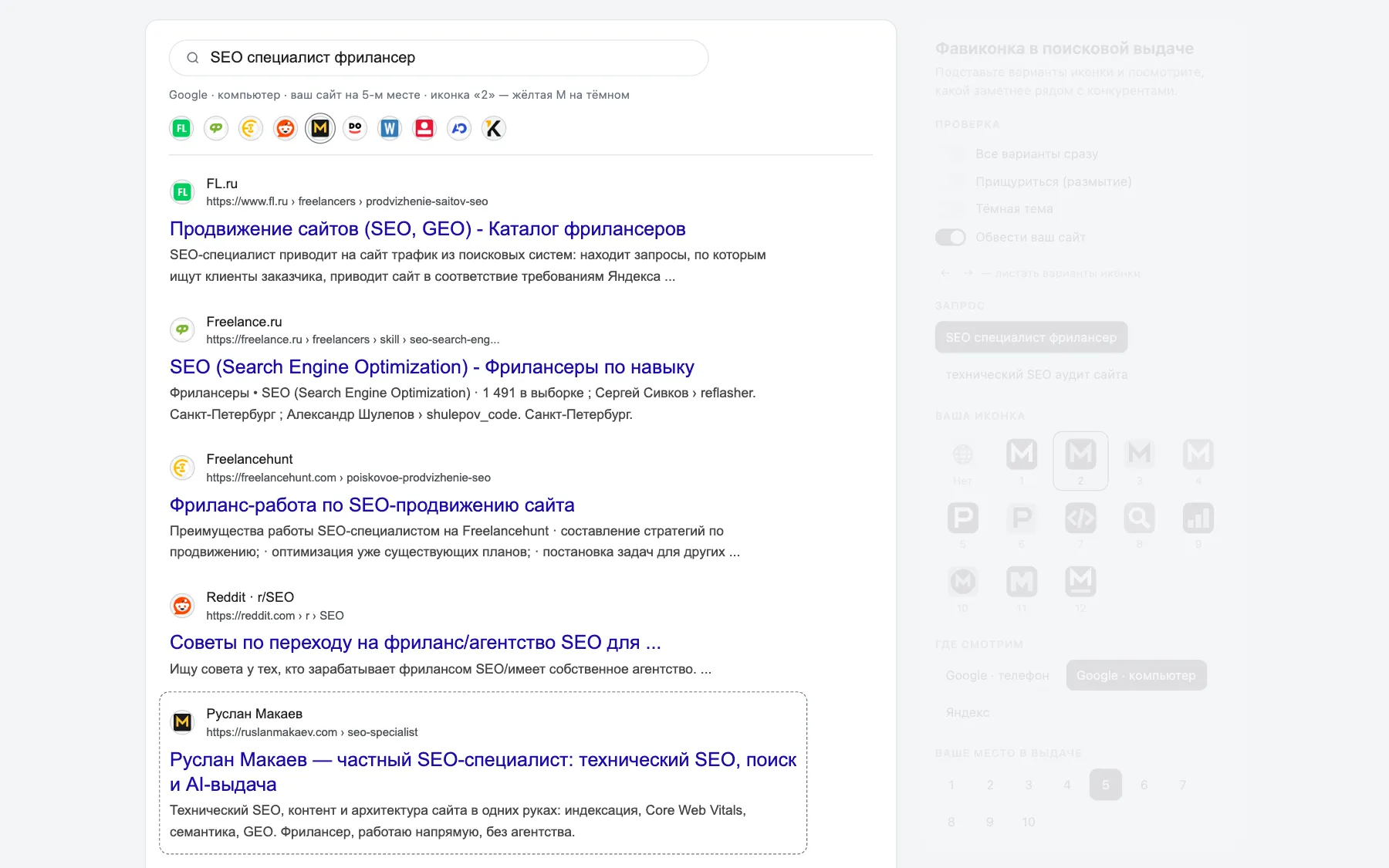Click the 'Freelance.ru' site name in results
This screenshot has width=1389, height=868.
click(244, 322)
